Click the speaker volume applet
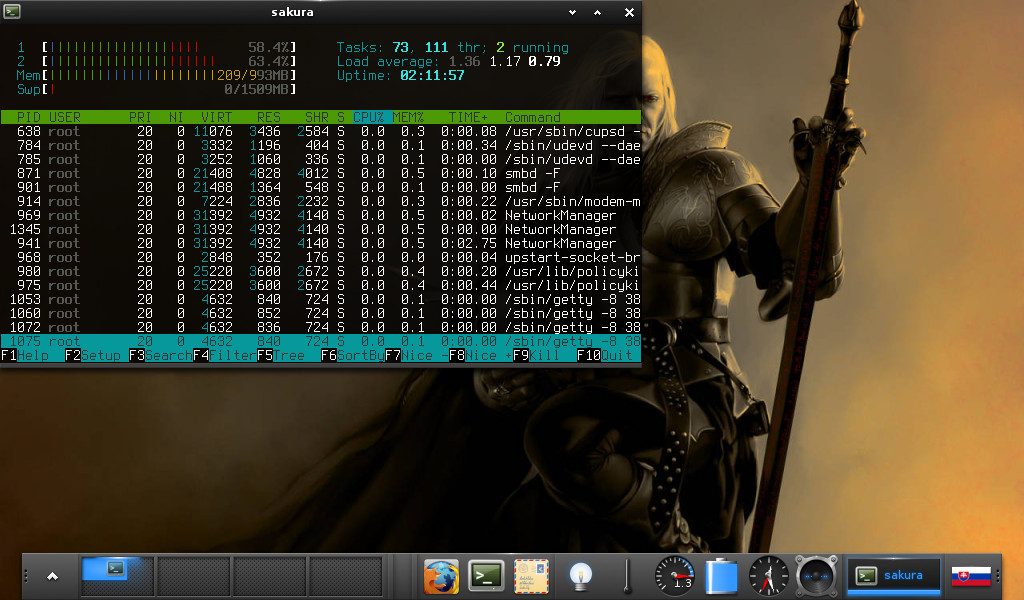 click(816, 576)
